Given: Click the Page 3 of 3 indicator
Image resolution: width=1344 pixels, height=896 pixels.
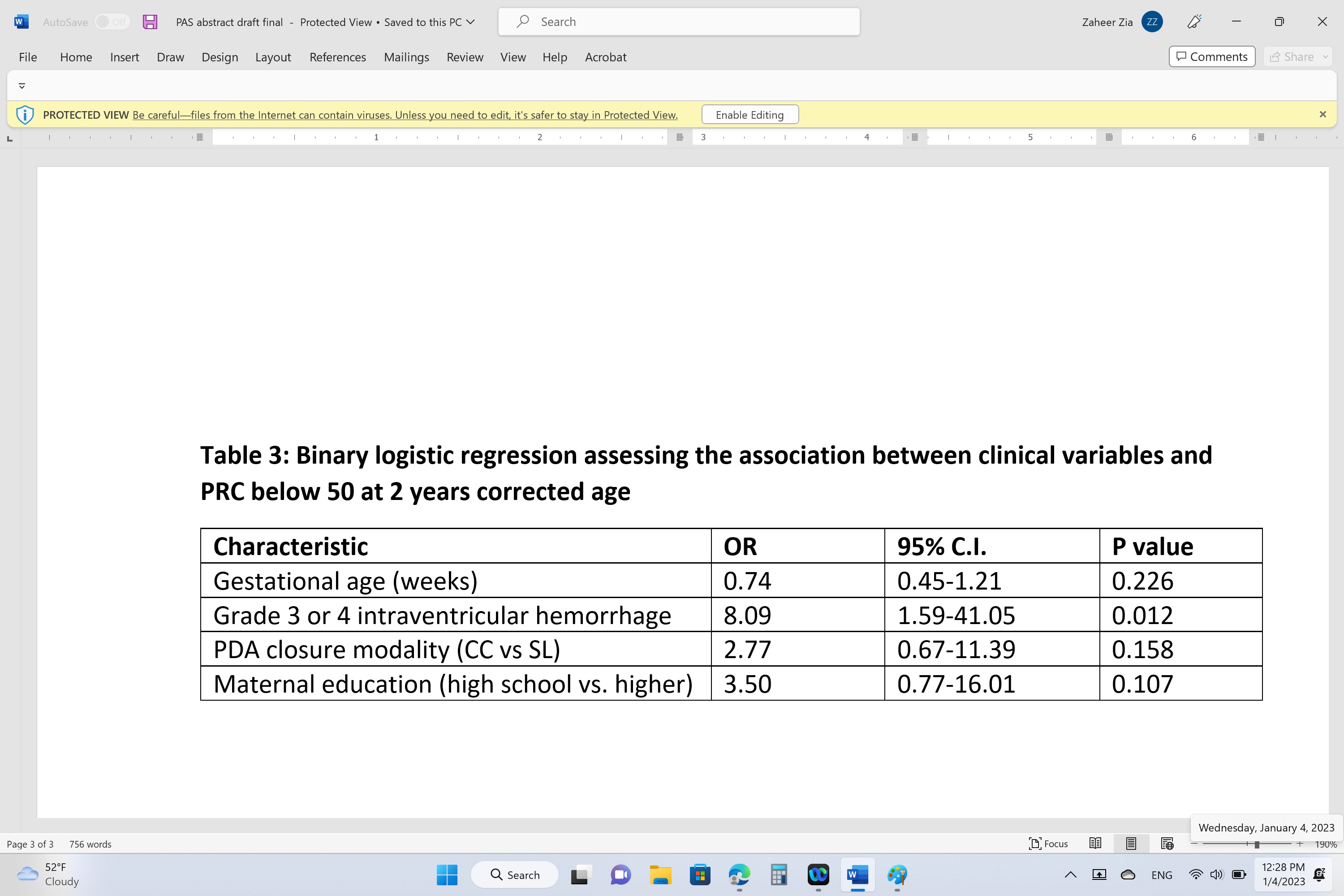Looking at the screenshot, I should coord(30,844).
